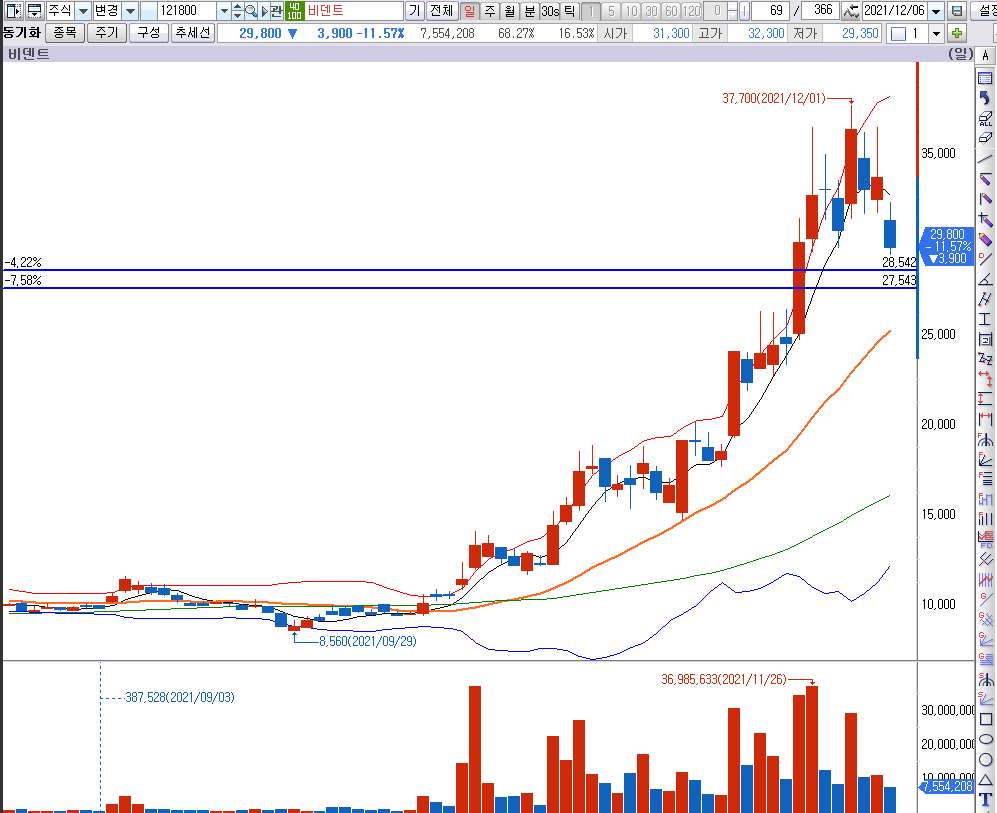Screen dimensions: 997x813
Task: Select the triangle shape tool
Action: click(x=986, y=780)
